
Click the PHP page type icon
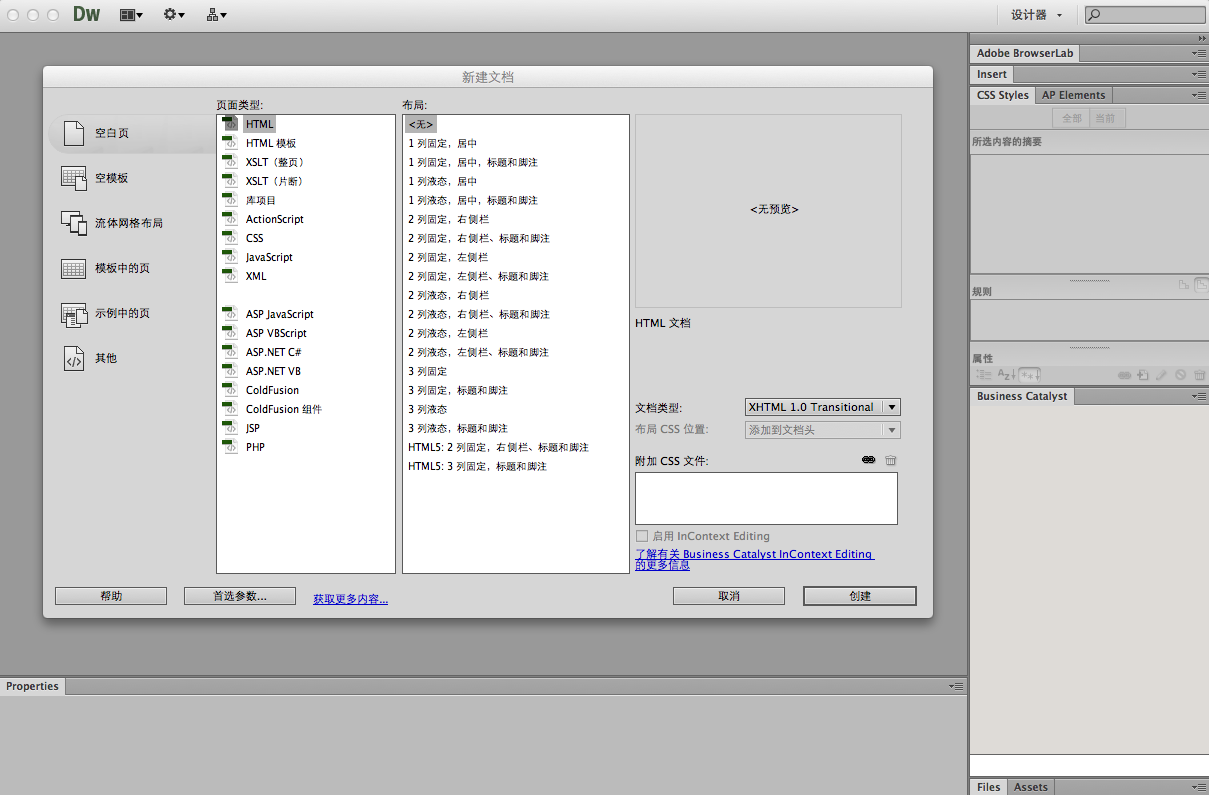[x=230, y=447]
